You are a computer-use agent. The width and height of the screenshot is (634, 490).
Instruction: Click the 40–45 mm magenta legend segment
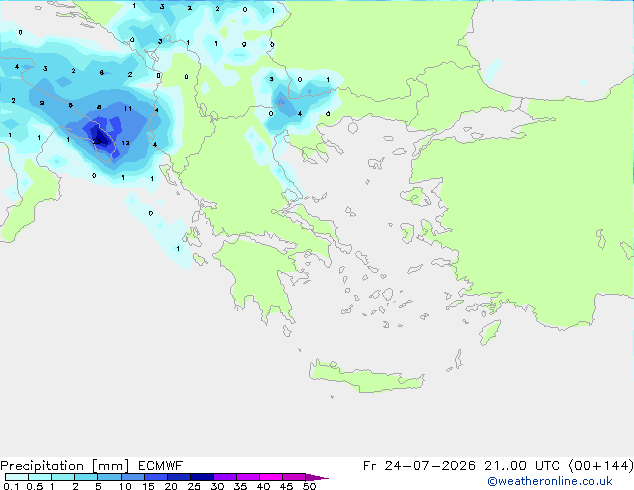tap(271, 477)
